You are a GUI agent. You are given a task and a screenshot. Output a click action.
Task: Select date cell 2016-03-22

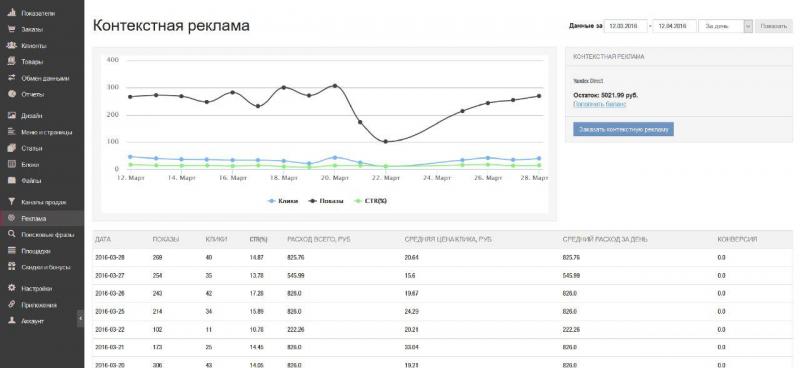(x=110, y=329)
